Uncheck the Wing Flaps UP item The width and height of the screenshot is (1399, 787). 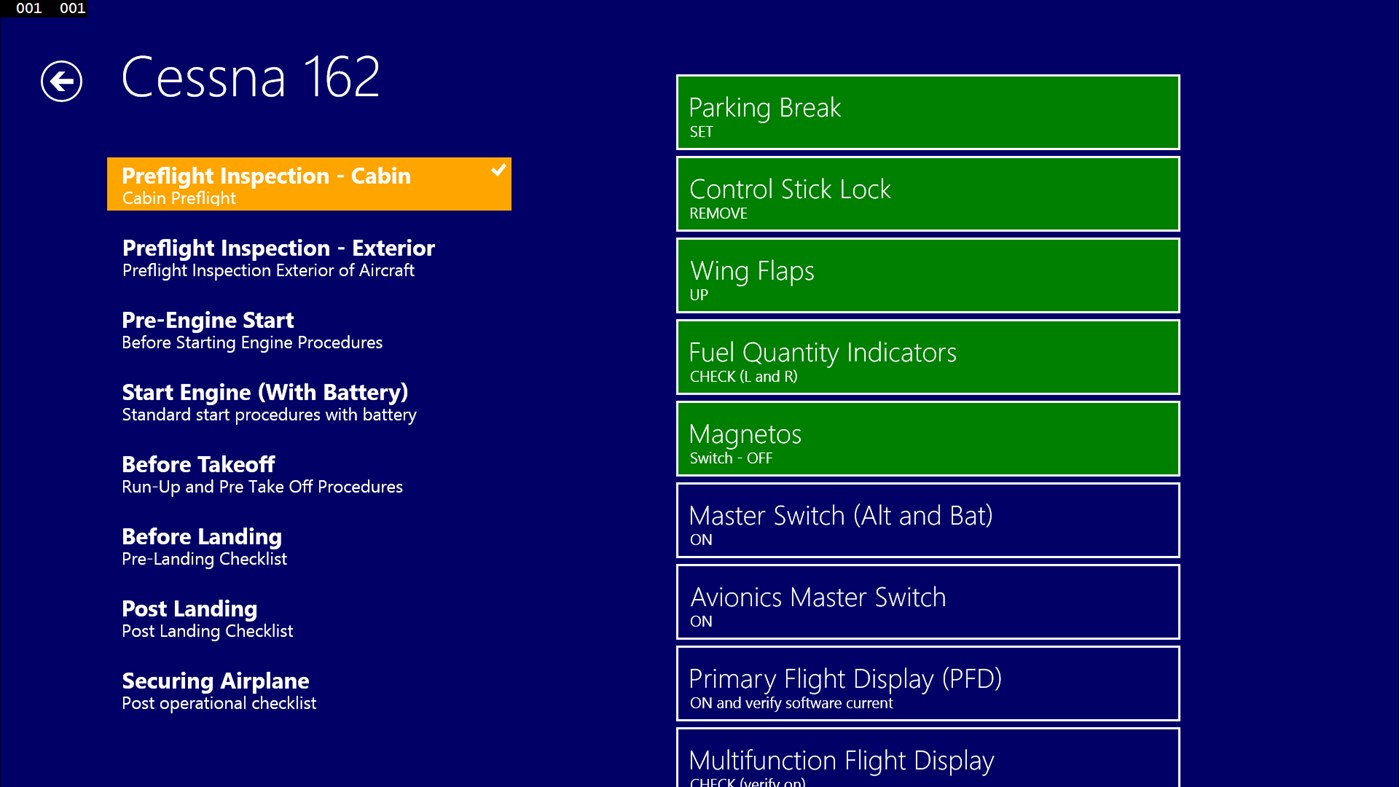[x=927, y=274]
